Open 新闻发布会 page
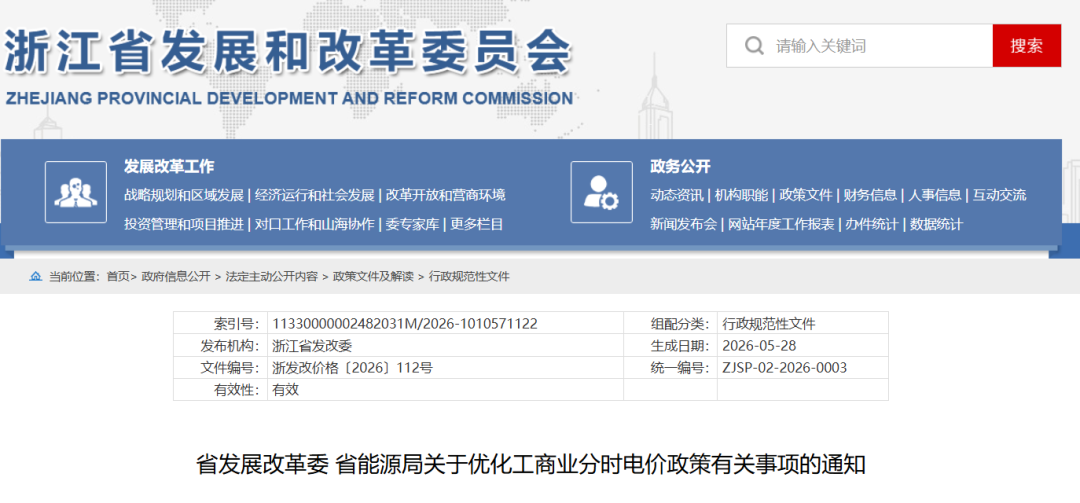Screen dimensions: 1080x503 click(683, 224)
